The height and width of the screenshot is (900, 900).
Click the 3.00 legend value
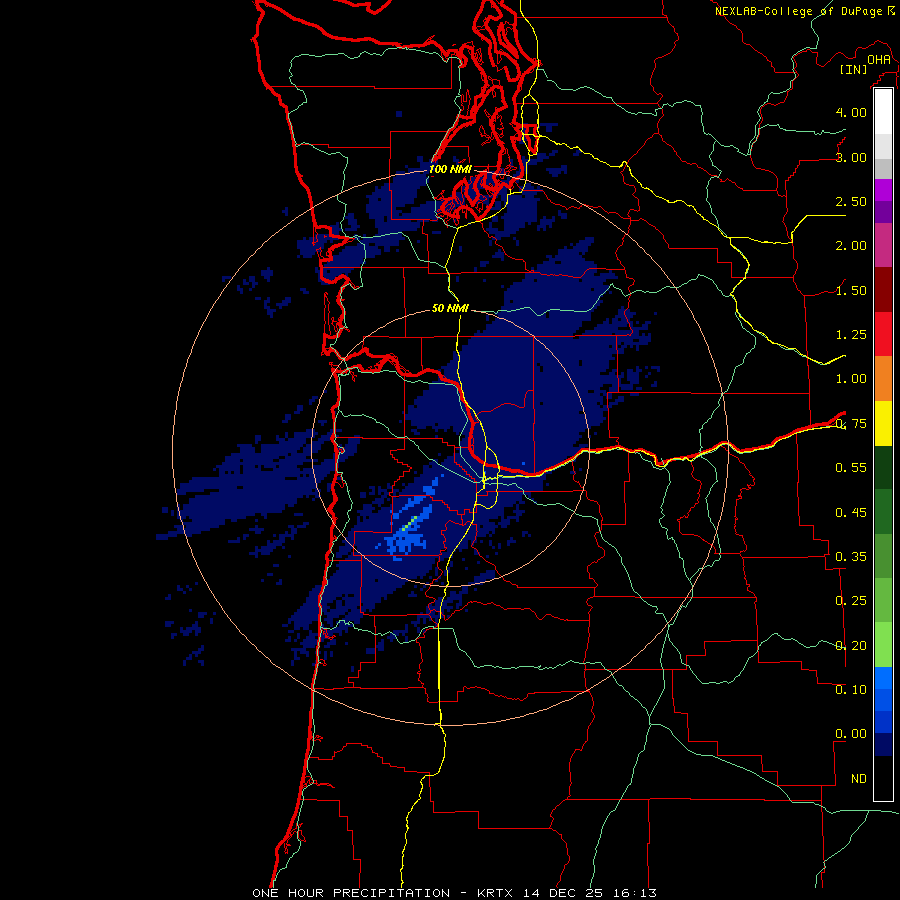(851, 157)
